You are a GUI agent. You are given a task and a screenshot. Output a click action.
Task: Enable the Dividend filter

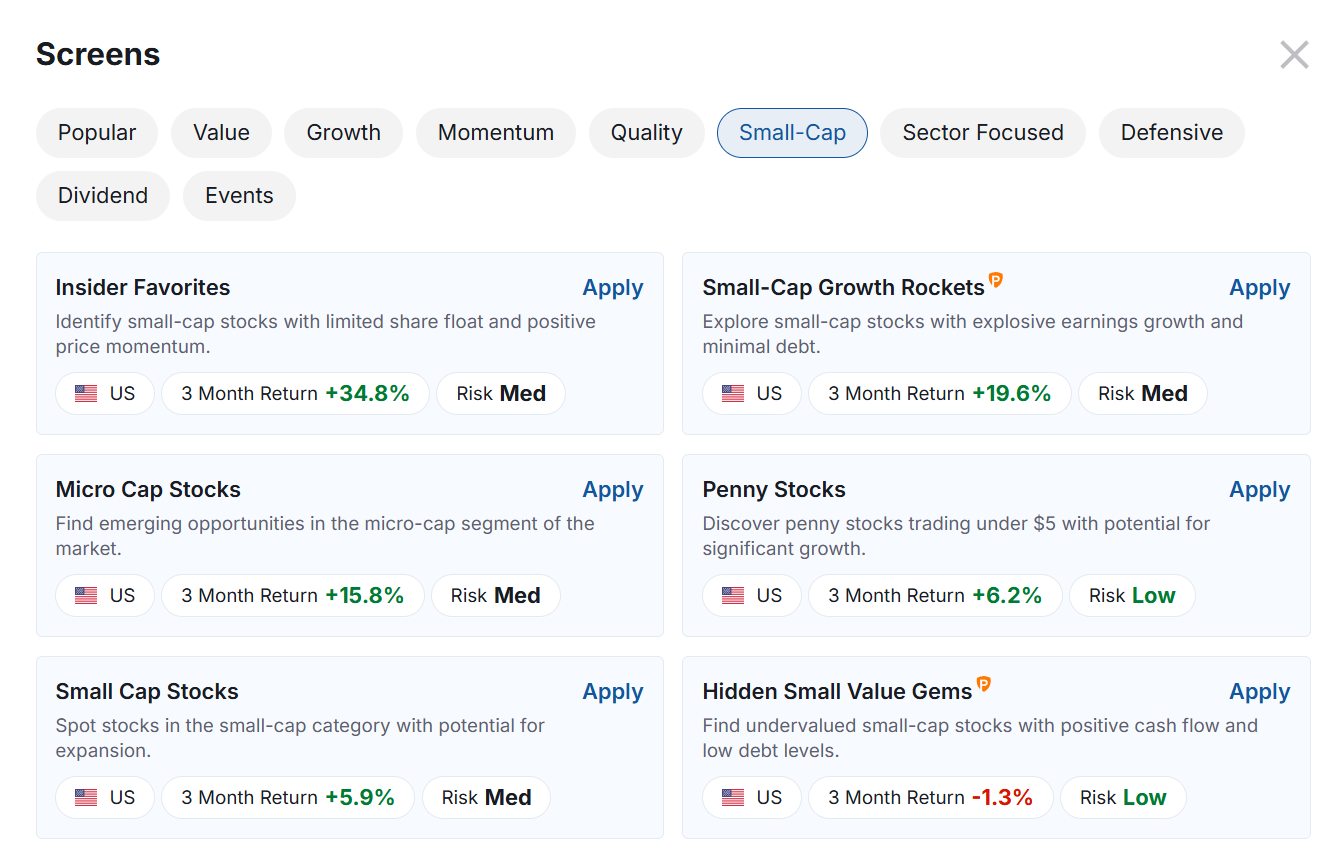coord(102,195)
